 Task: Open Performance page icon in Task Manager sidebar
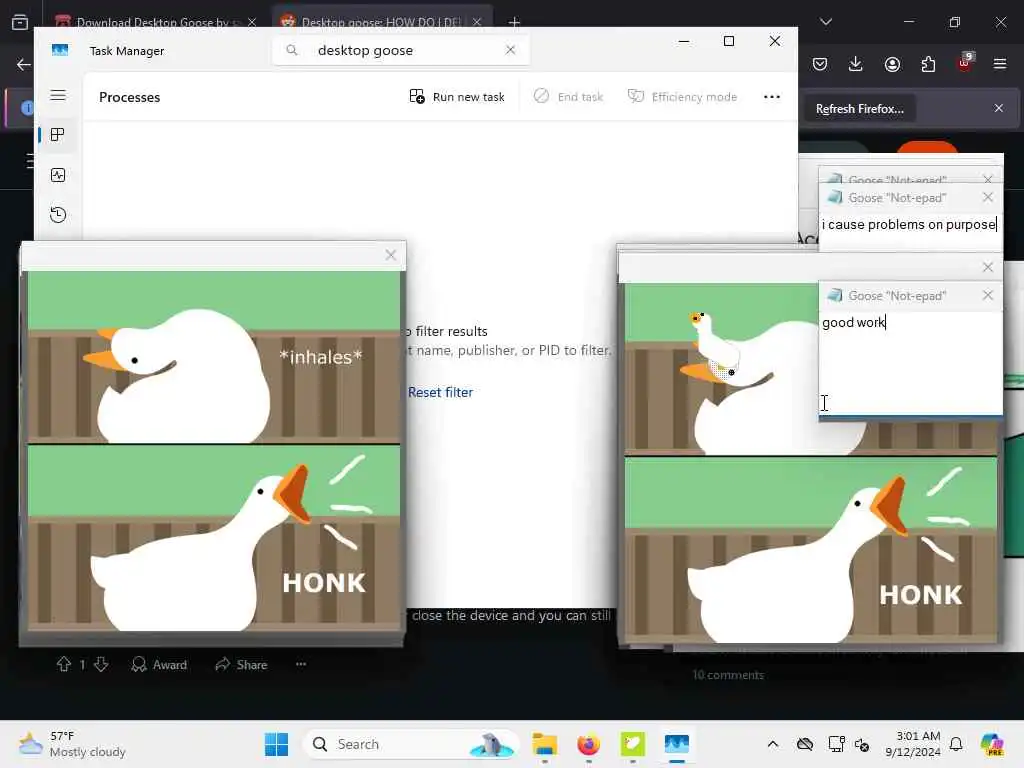(x=57, y=175)
